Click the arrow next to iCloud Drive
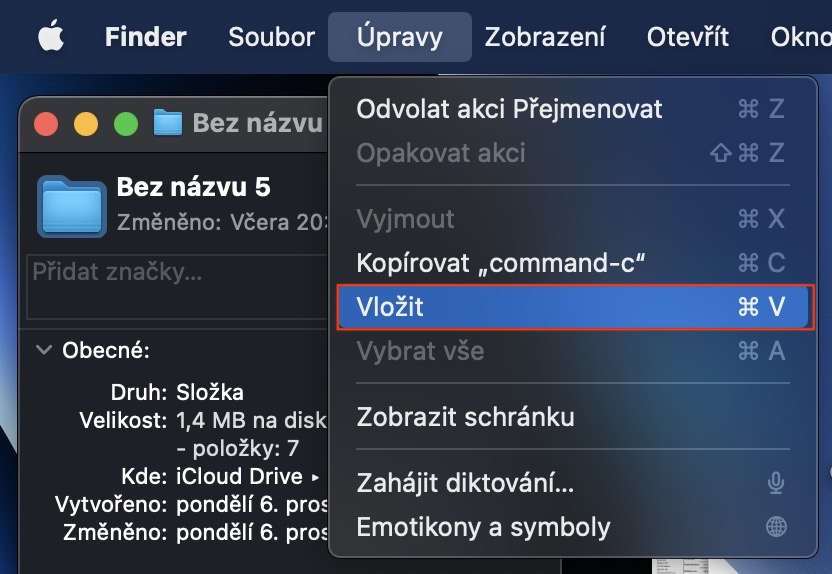 (x=316, y=477)
